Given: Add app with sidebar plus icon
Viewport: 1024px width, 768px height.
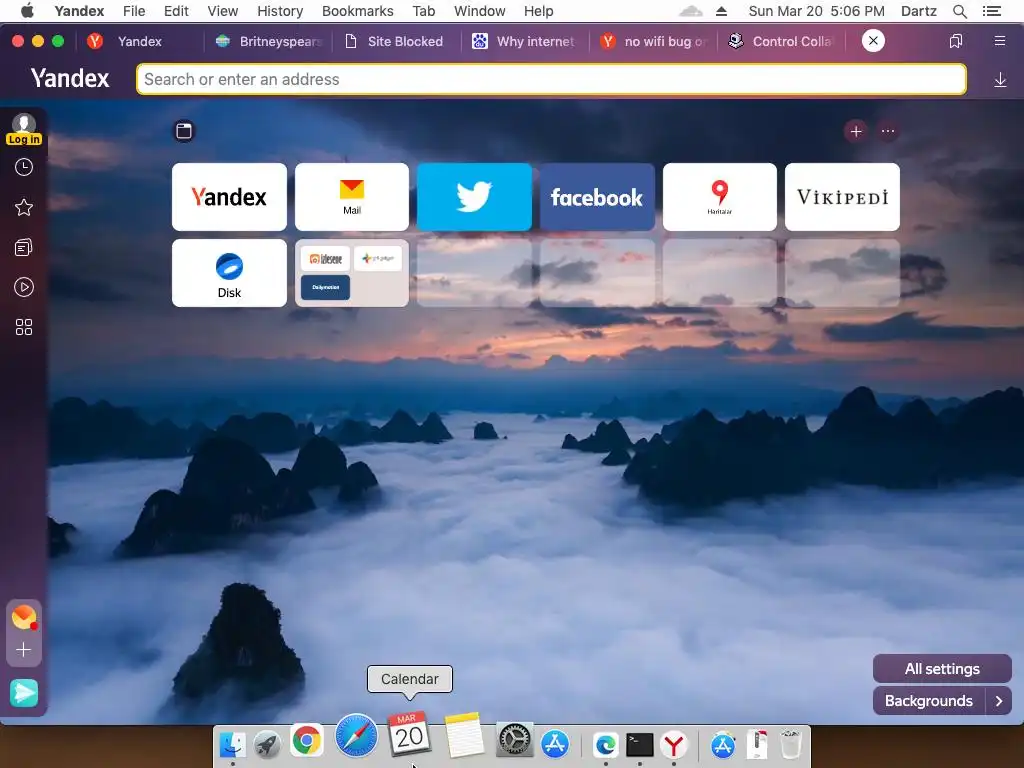Looking at the screenshot, I should [x=24, y=650].
